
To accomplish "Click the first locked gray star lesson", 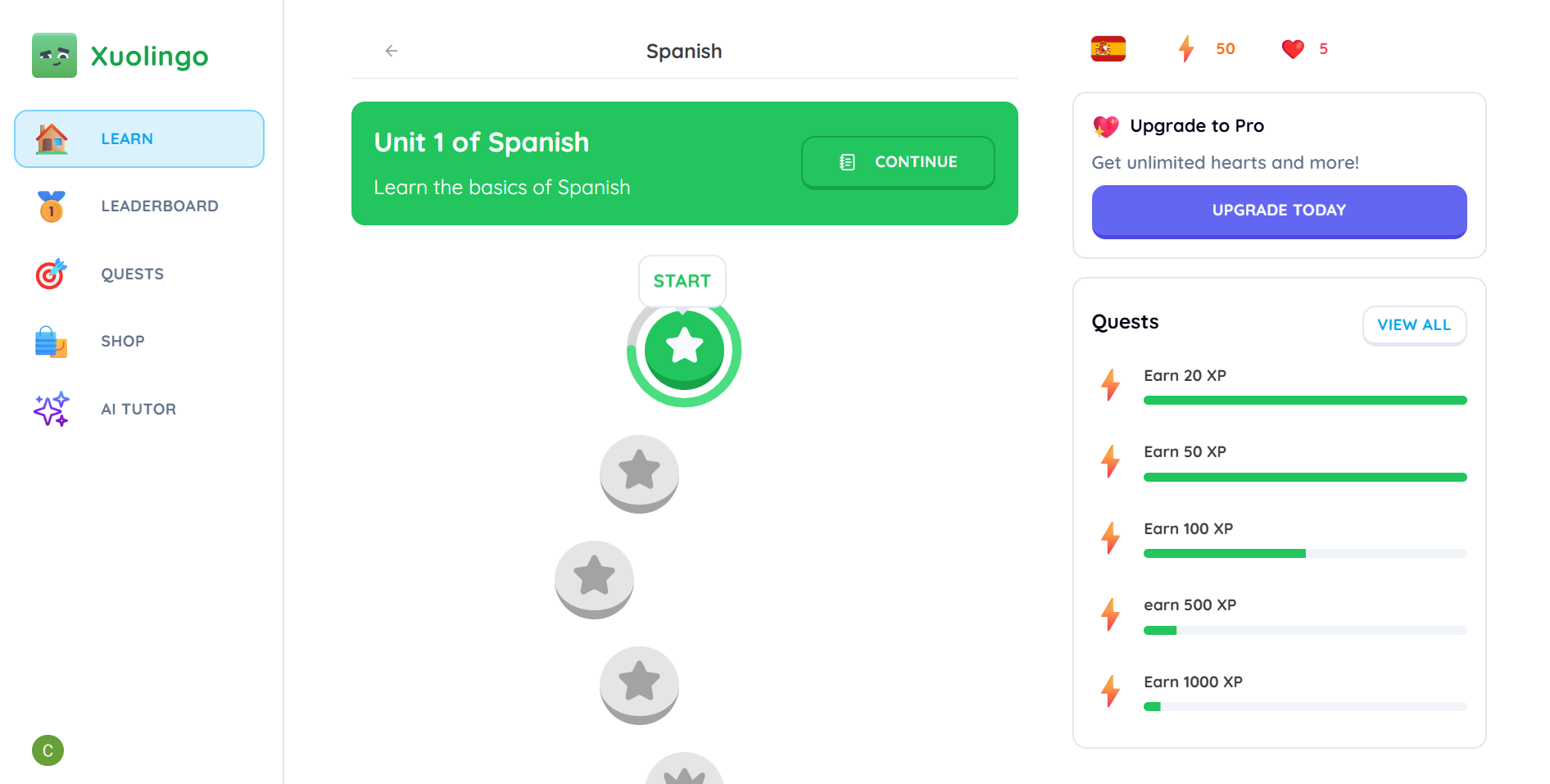I will tap(639, 473).
